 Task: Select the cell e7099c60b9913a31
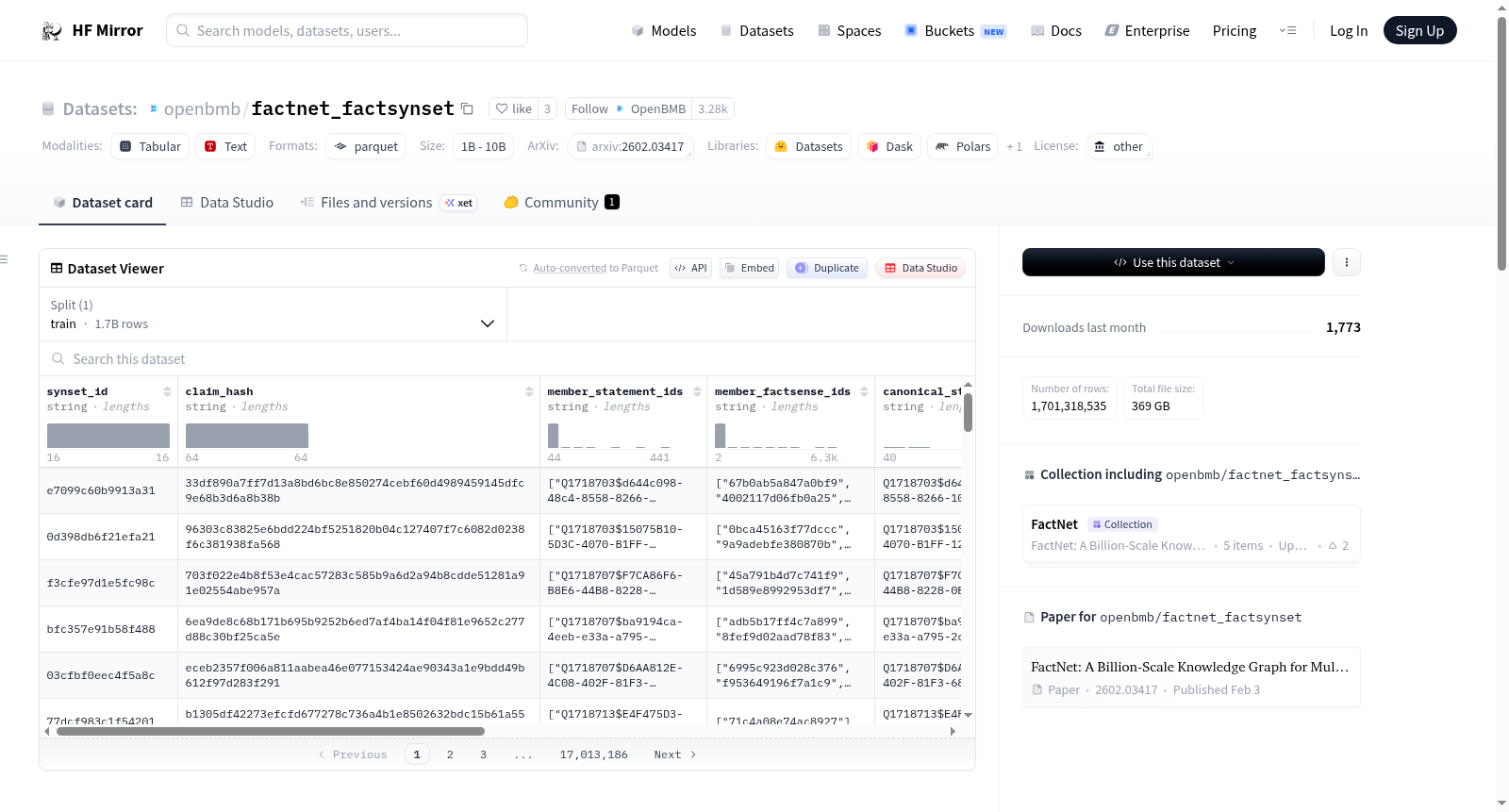(x=108, y=490)
